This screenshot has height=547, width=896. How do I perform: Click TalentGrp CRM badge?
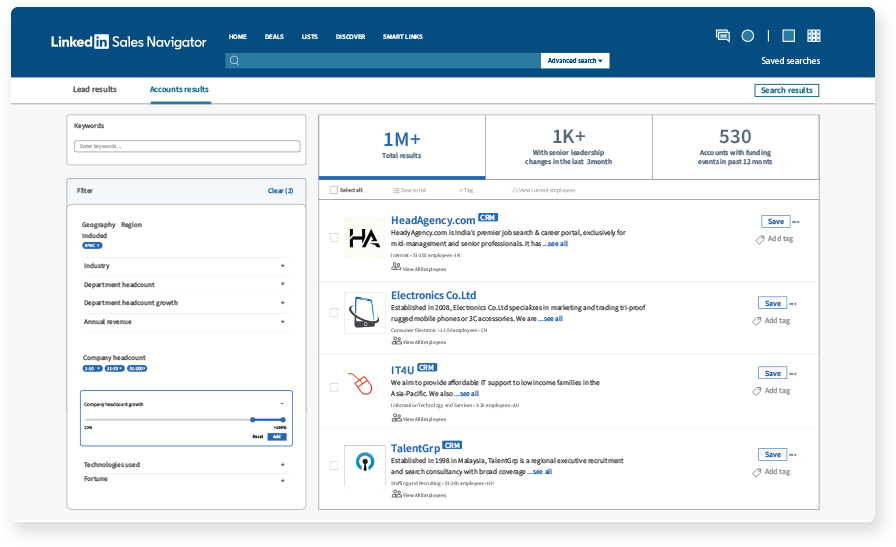pyautogui.click(x=452, y=445)
